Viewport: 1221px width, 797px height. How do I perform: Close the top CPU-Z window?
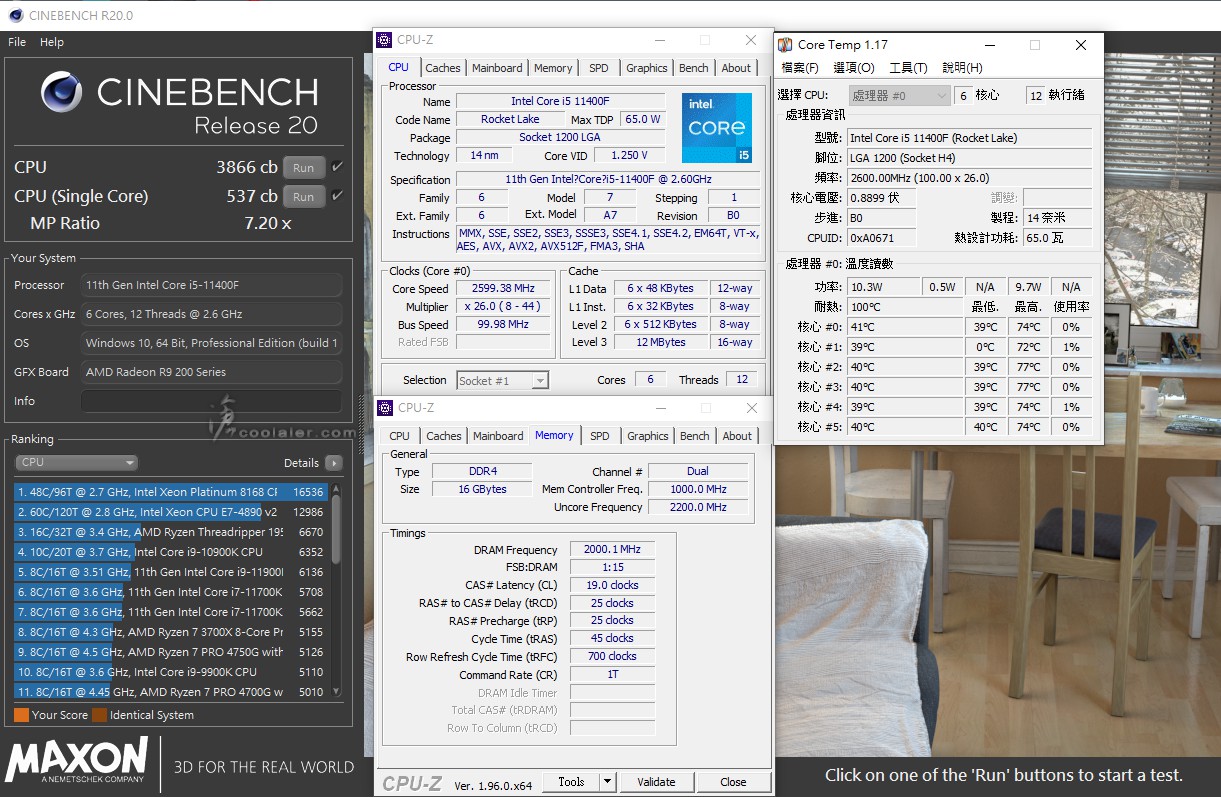[x=750, y=40]
